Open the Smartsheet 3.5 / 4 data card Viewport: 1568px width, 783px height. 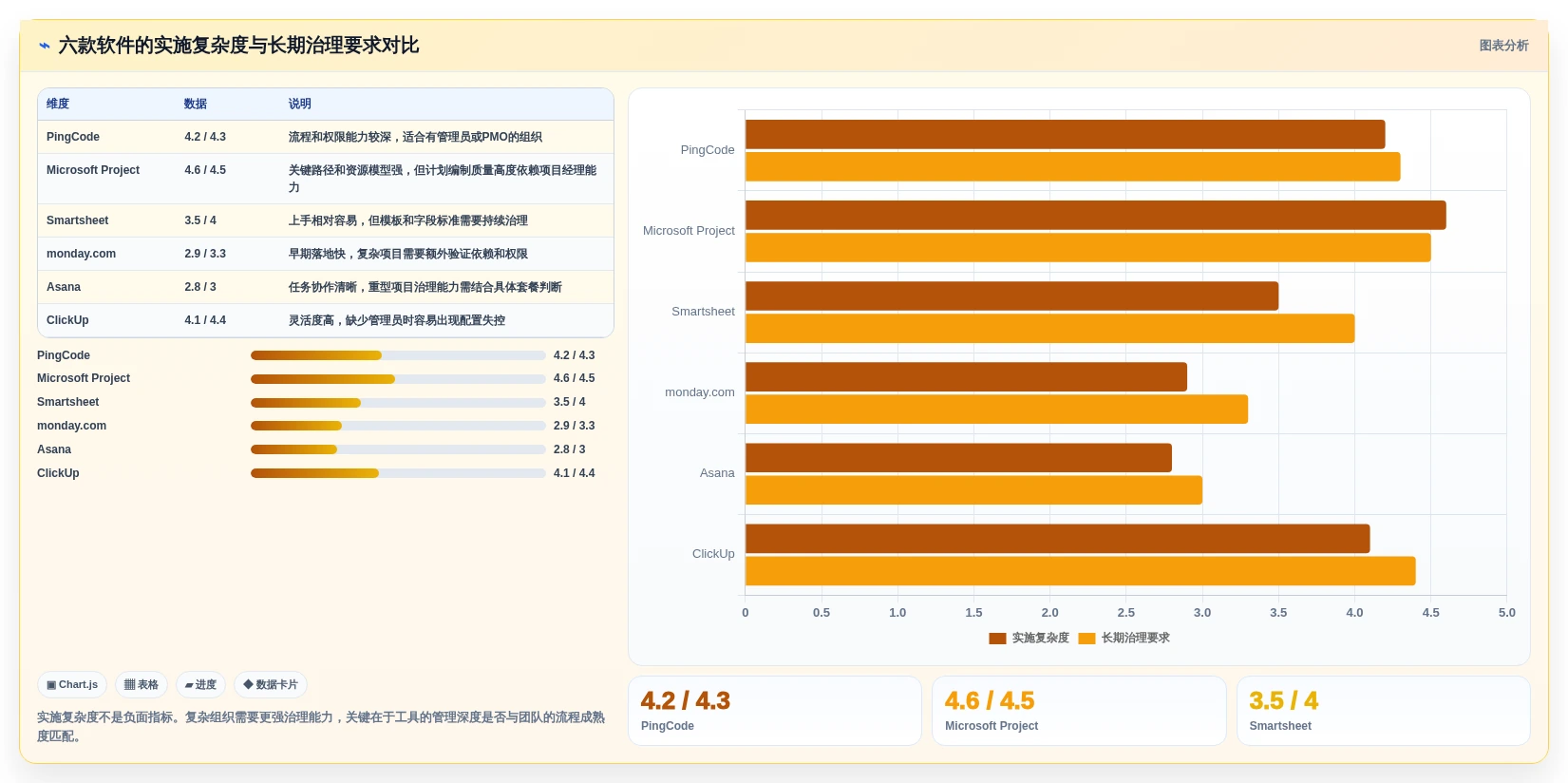tap(1384, 711)
